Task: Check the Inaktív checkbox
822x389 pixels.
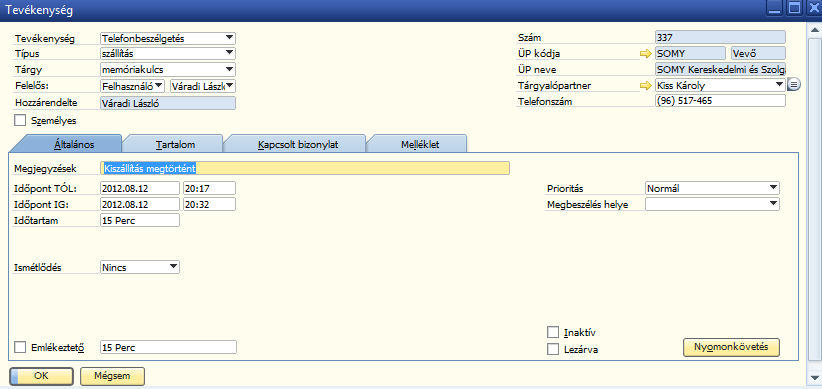Action: (x=553, y=332)
